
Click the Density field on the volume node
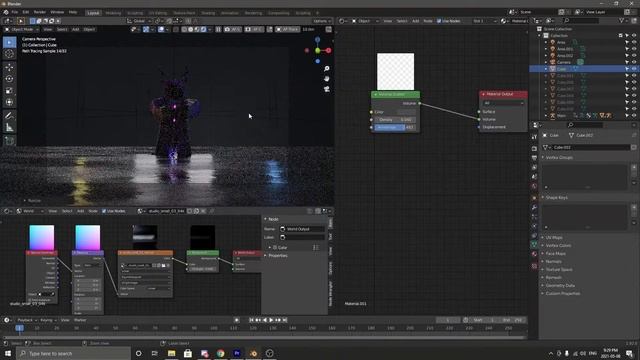coord(395,120)
